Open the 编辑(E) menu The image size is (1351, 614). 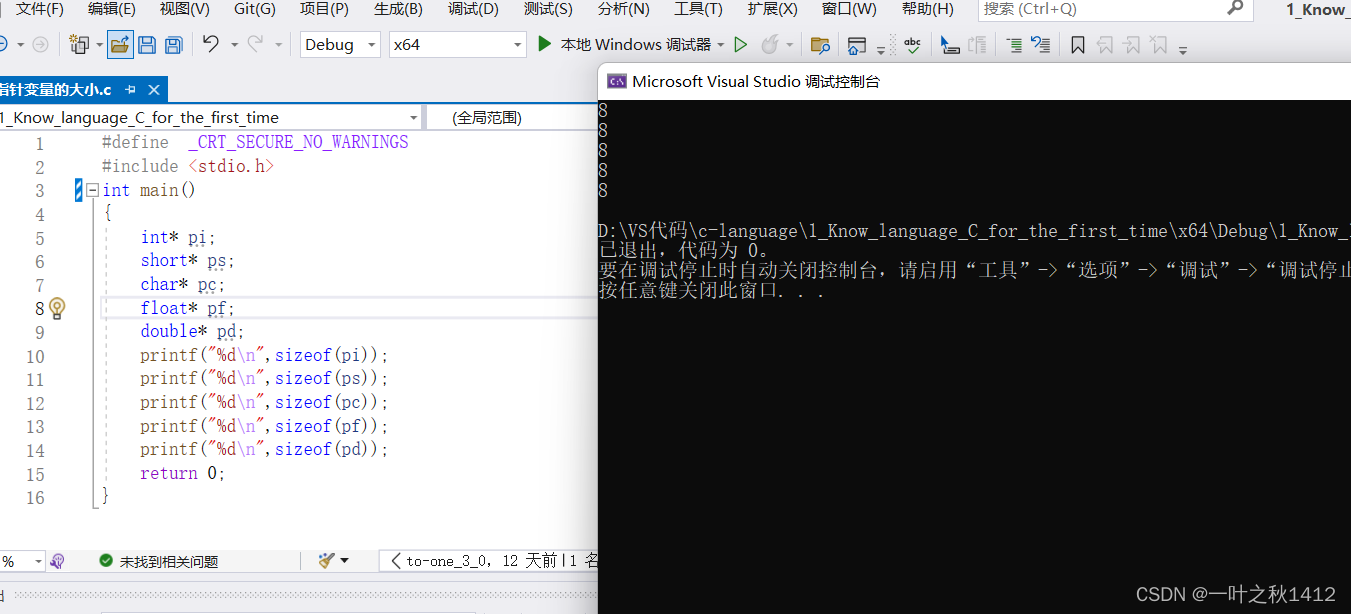[112, 9]
